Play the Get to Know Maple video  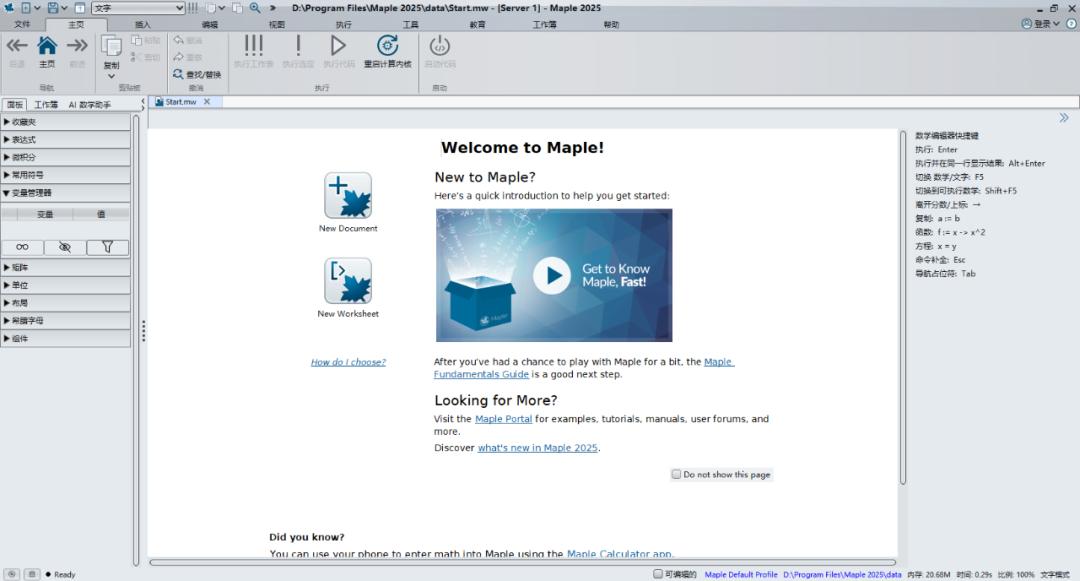tap(553, 274)
